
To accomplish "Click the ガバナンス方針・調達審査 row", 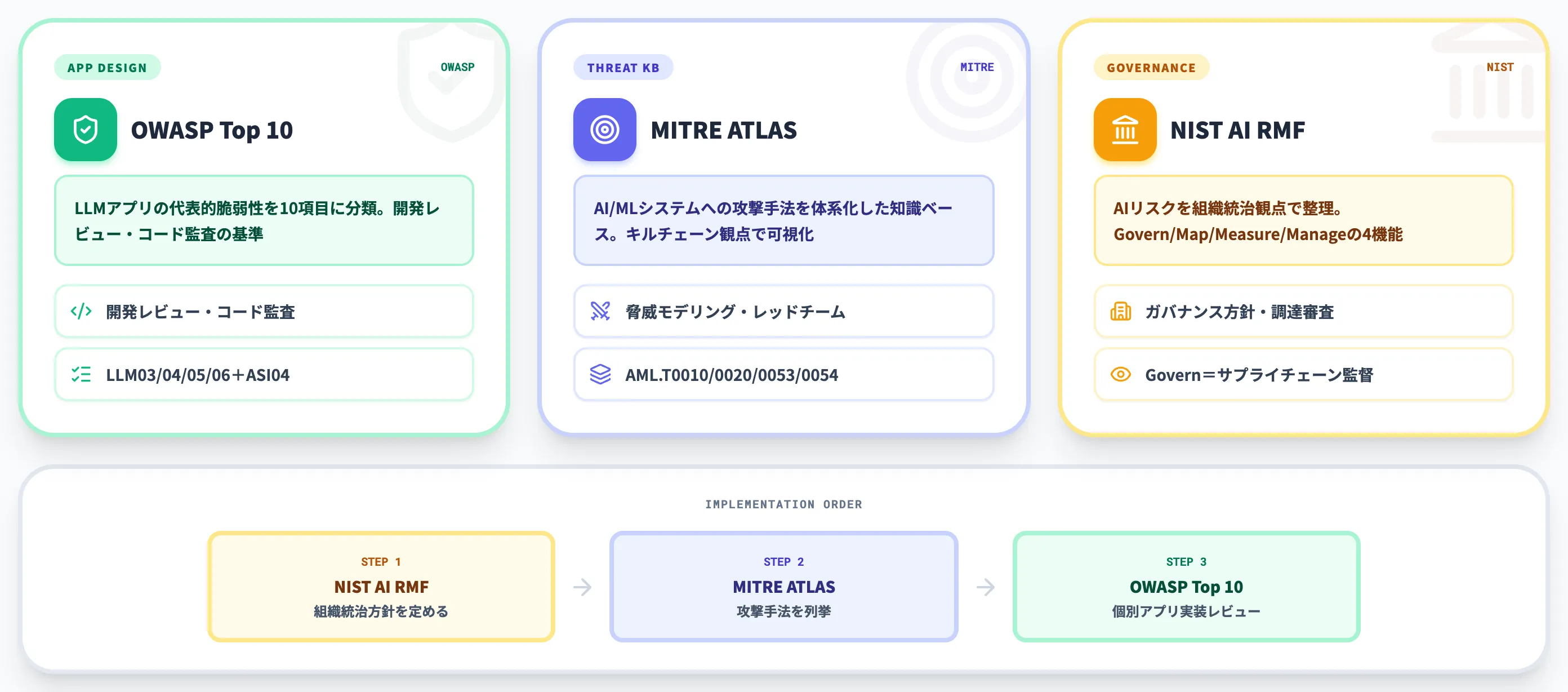I will pos(1304,311).
